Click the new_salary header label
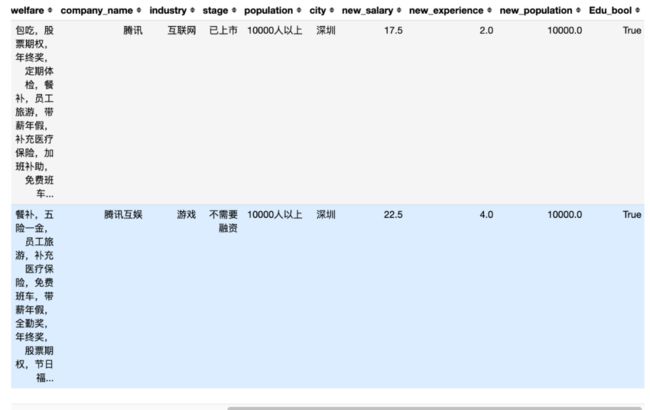This screenshot has height=410, width=650. pyautogui.click(x=367, y=10)
